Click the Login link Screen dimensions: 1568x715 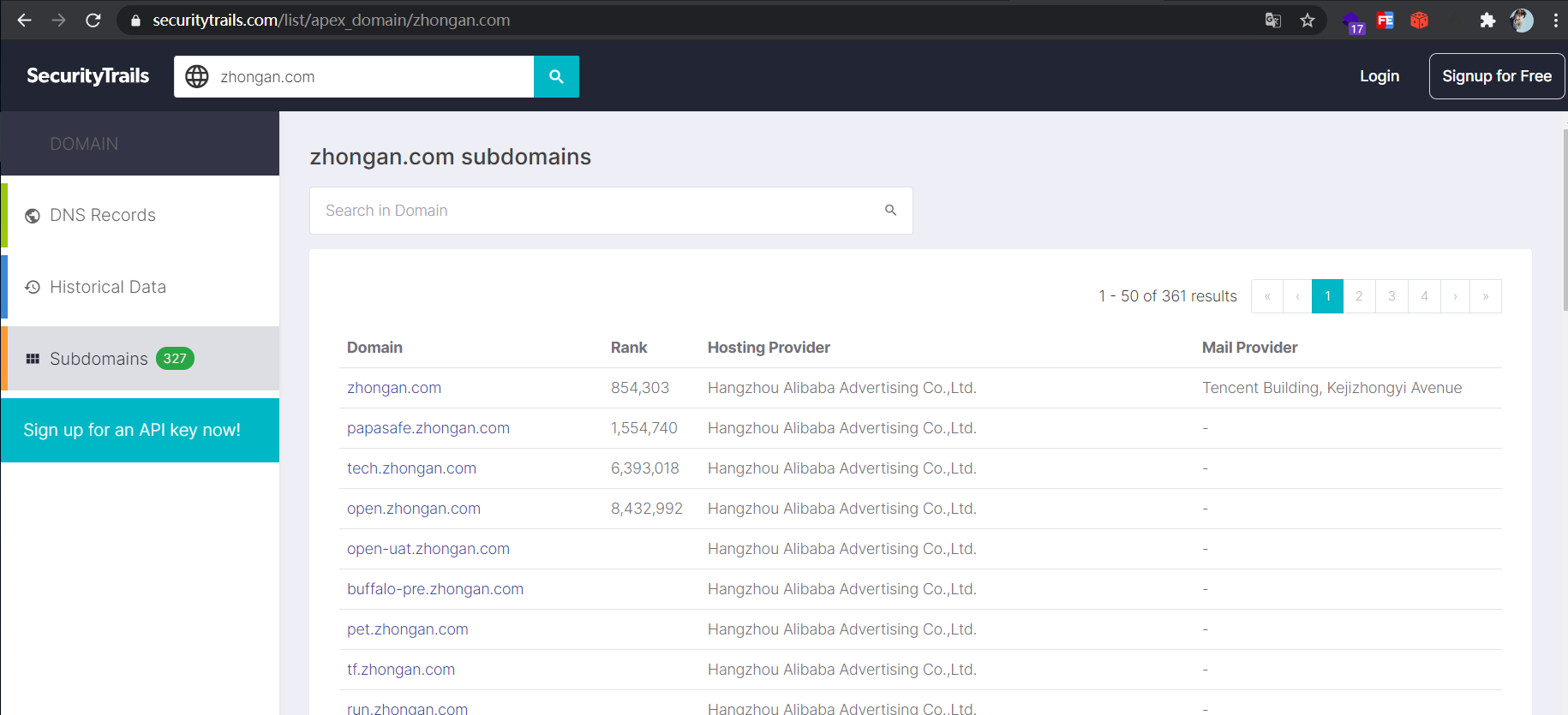click(x=1379, y=76)
